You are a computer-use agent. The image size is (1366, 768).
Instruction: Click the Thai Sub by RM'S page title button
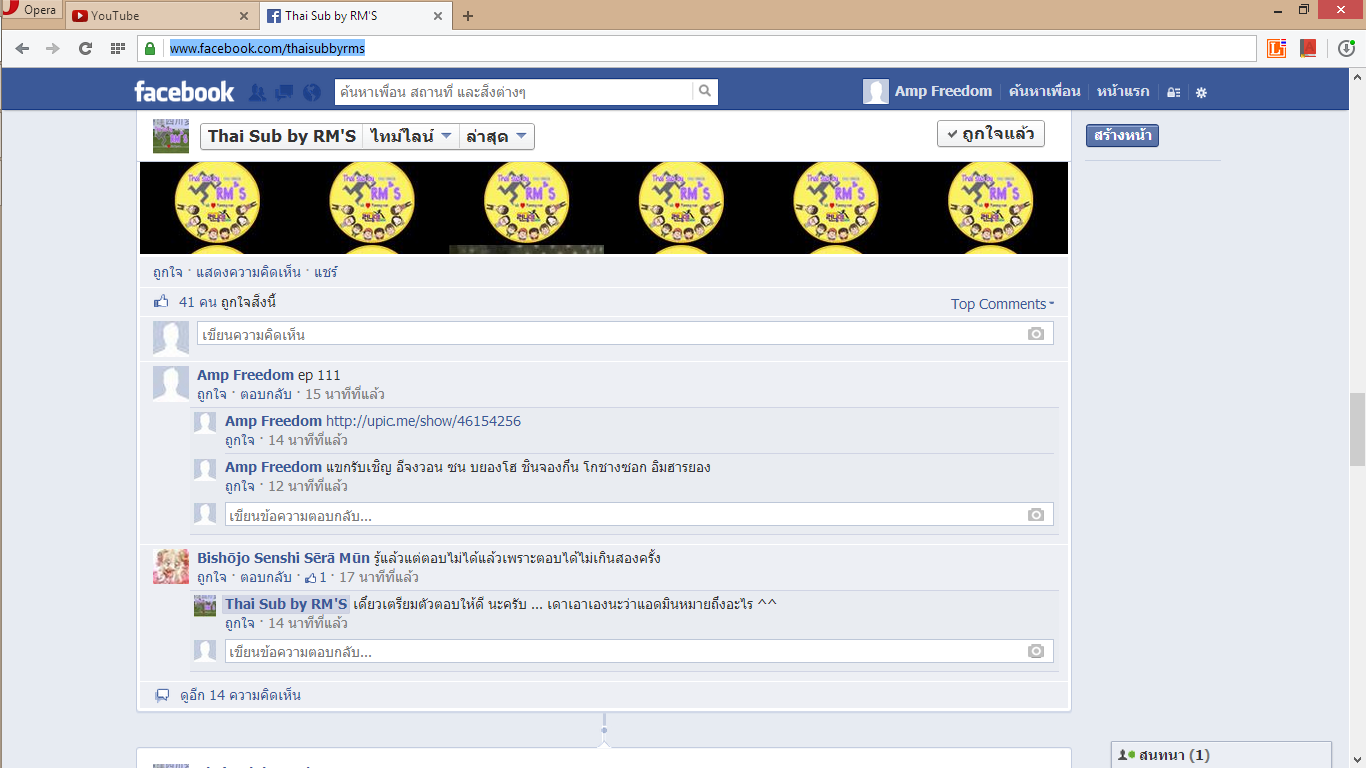click(x=282, y=136)
